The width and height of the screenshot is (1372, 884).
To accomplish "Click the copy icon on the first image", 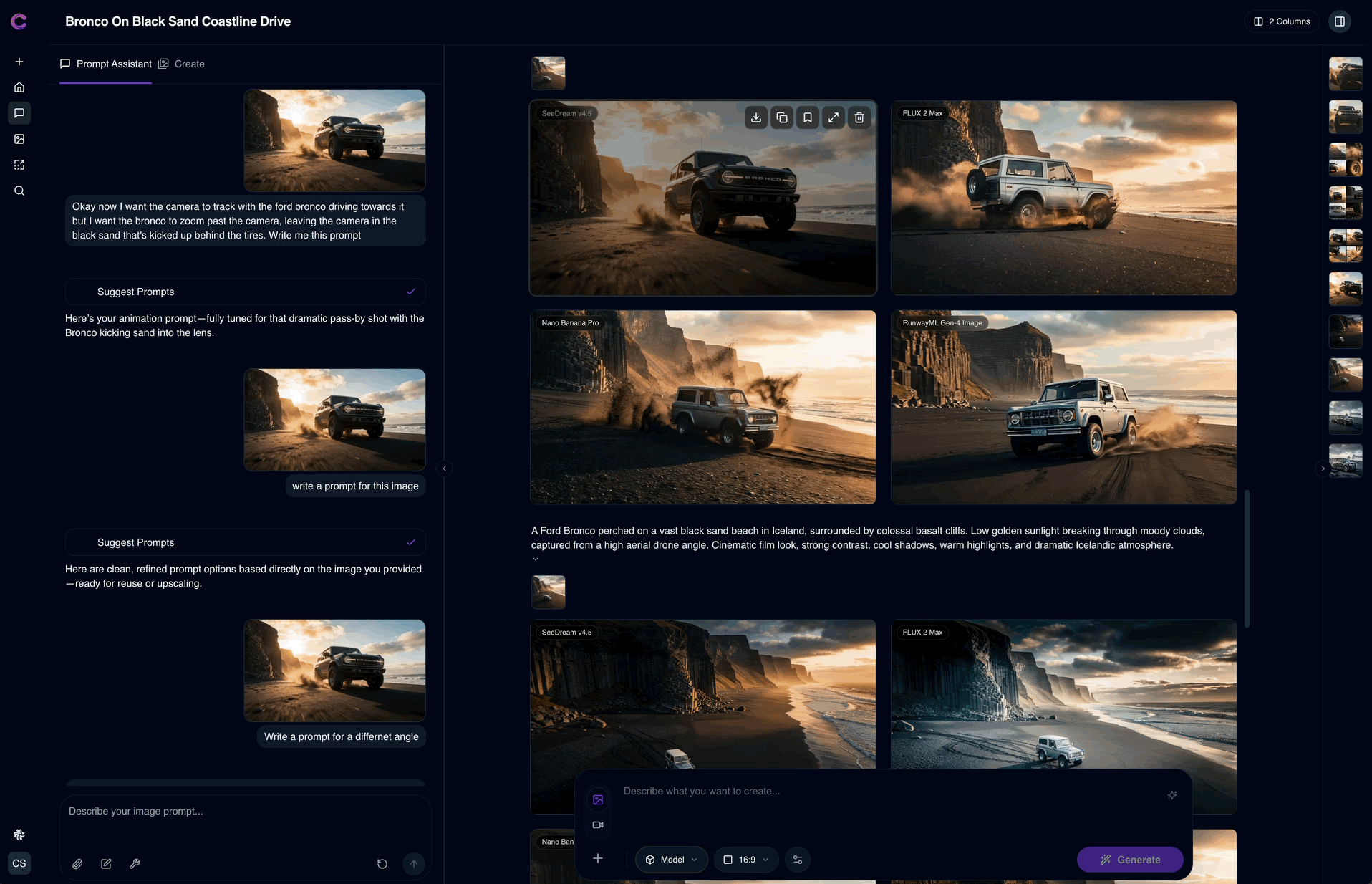I will [782, 117].
